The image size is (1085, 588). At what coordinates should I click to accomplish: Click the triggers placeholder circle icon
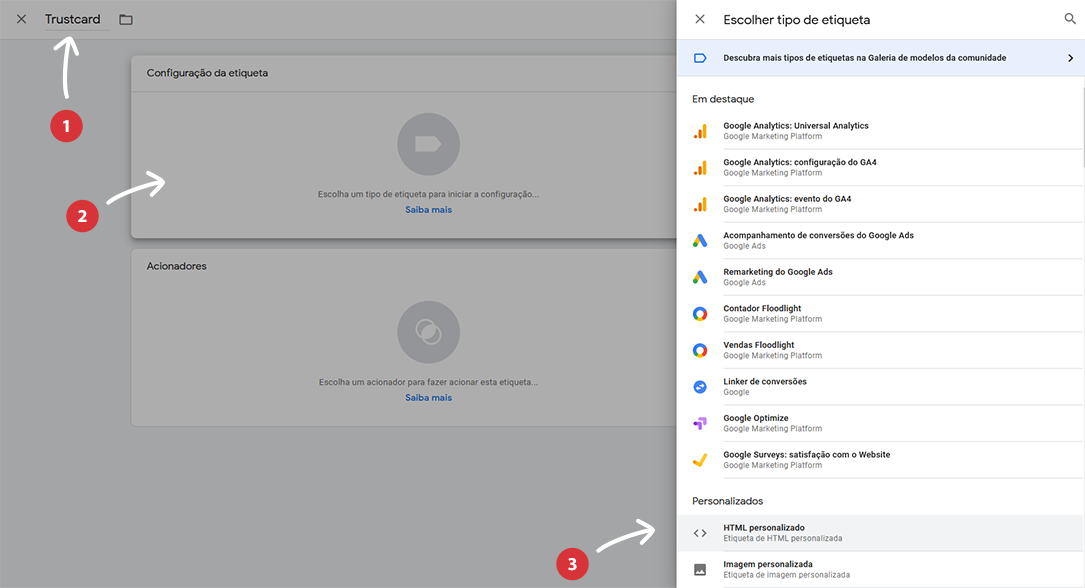428,332
